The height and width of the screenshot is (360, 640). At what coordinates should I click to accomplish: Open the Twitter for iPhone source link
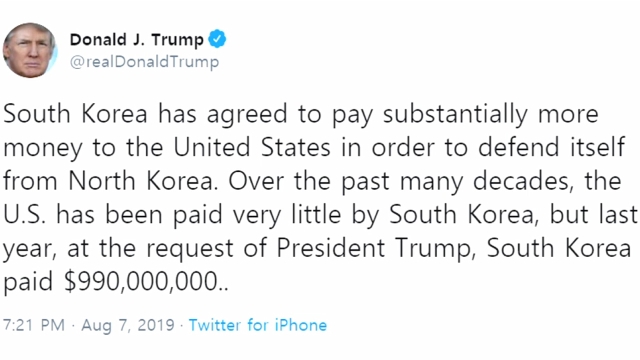click(x=258, y=325)
